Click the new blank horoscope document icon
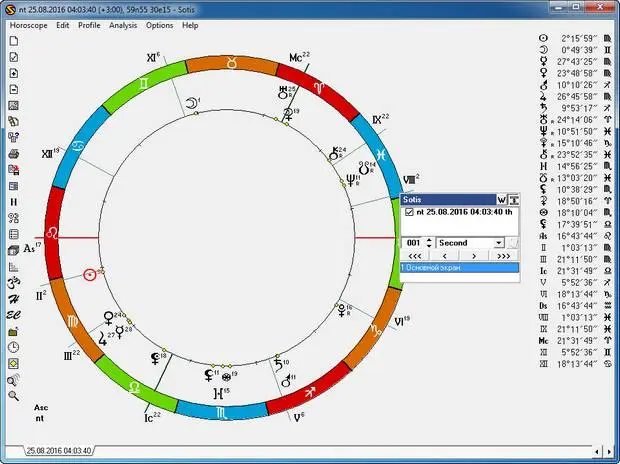The height and width of the screenshot is (464, 620). (13, 41)
